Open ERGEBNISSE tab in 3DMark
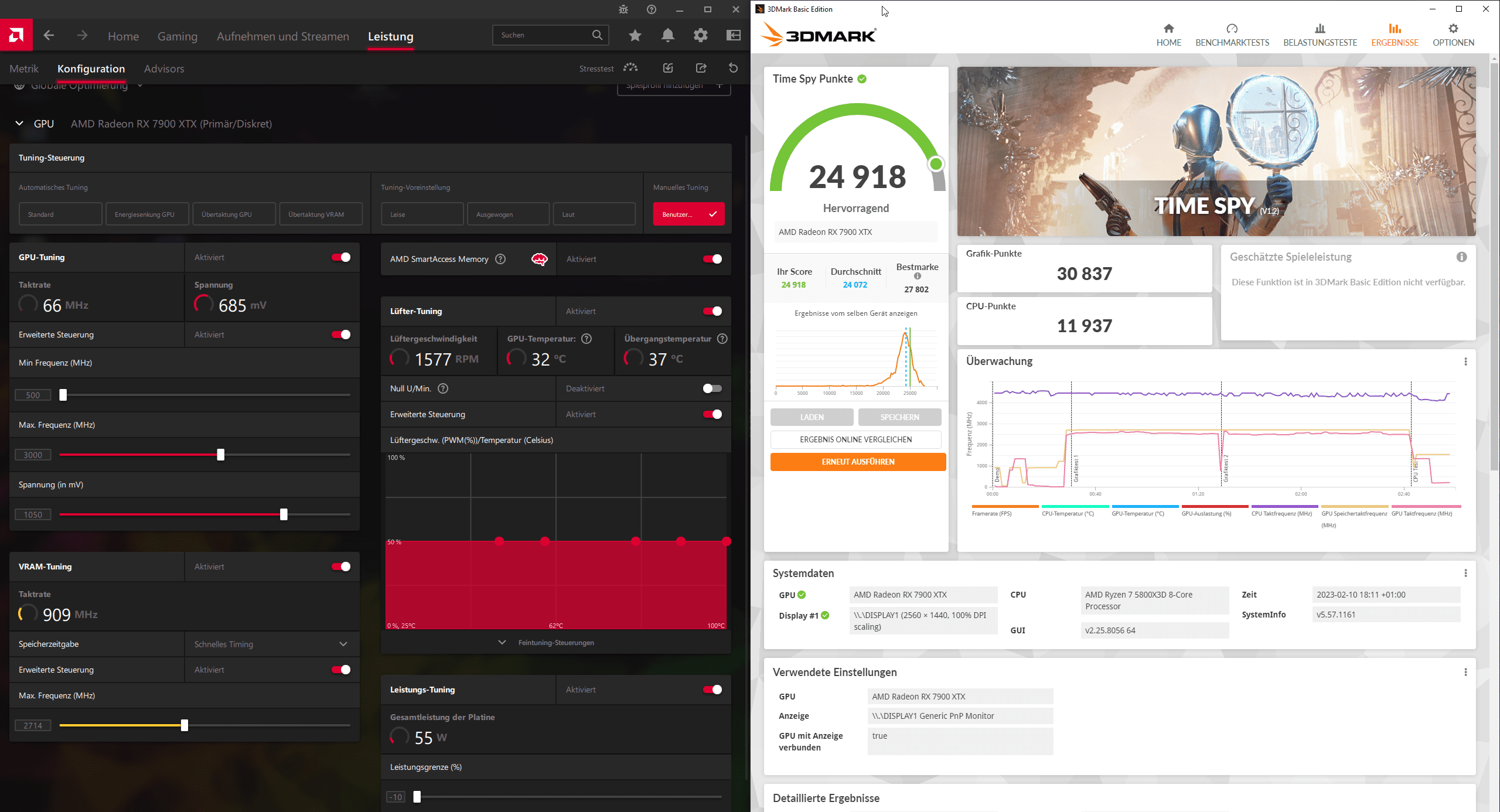This screenshot has width=1500, height=812. click(1395, 35)
